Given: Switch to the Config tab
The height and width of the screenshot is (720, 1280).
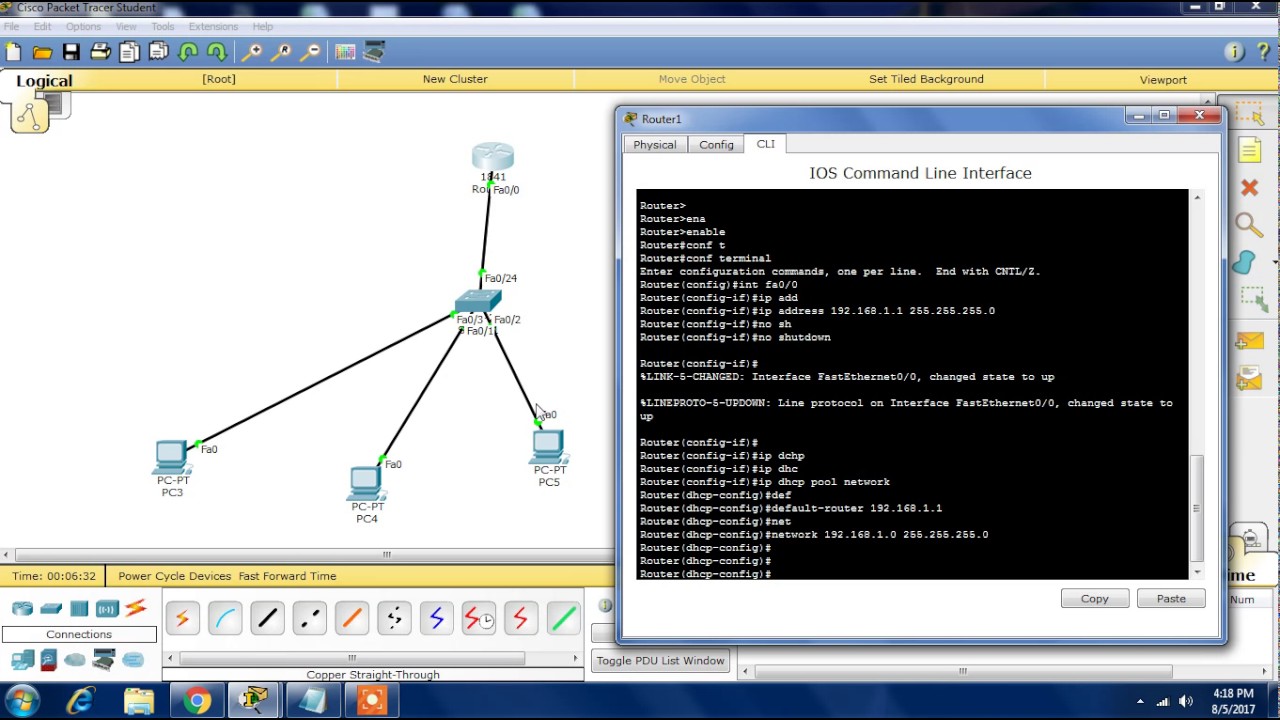Looking at the screenshot, I should (x=716, y=145).
